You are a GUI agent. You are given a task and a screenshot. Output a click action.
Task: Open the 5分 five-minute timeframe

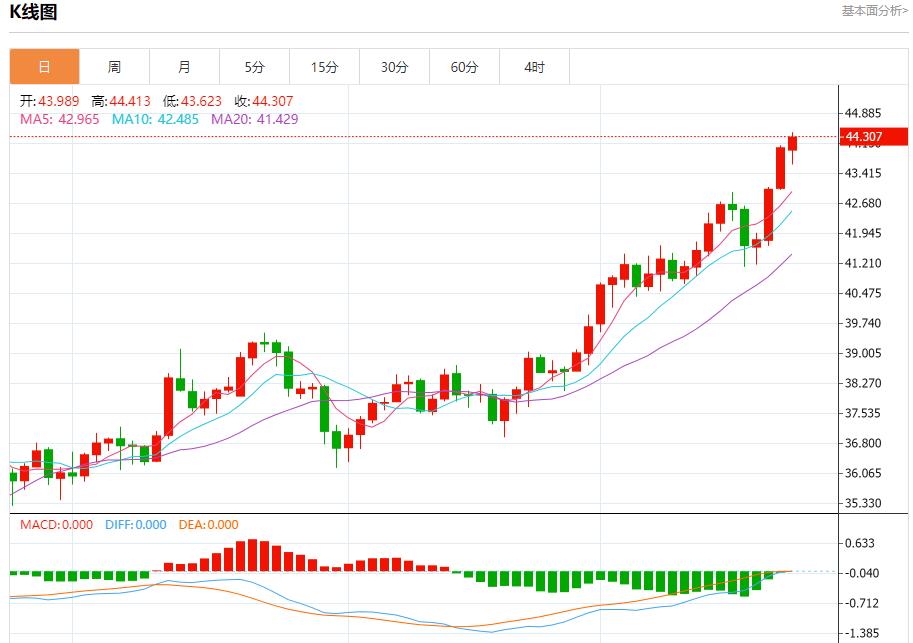click(254, 66)
